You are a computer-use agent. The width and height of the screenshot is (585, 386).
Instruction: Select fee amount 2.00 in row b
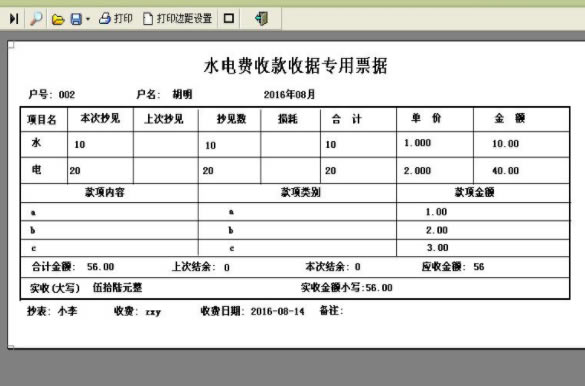tap(437, 230)
